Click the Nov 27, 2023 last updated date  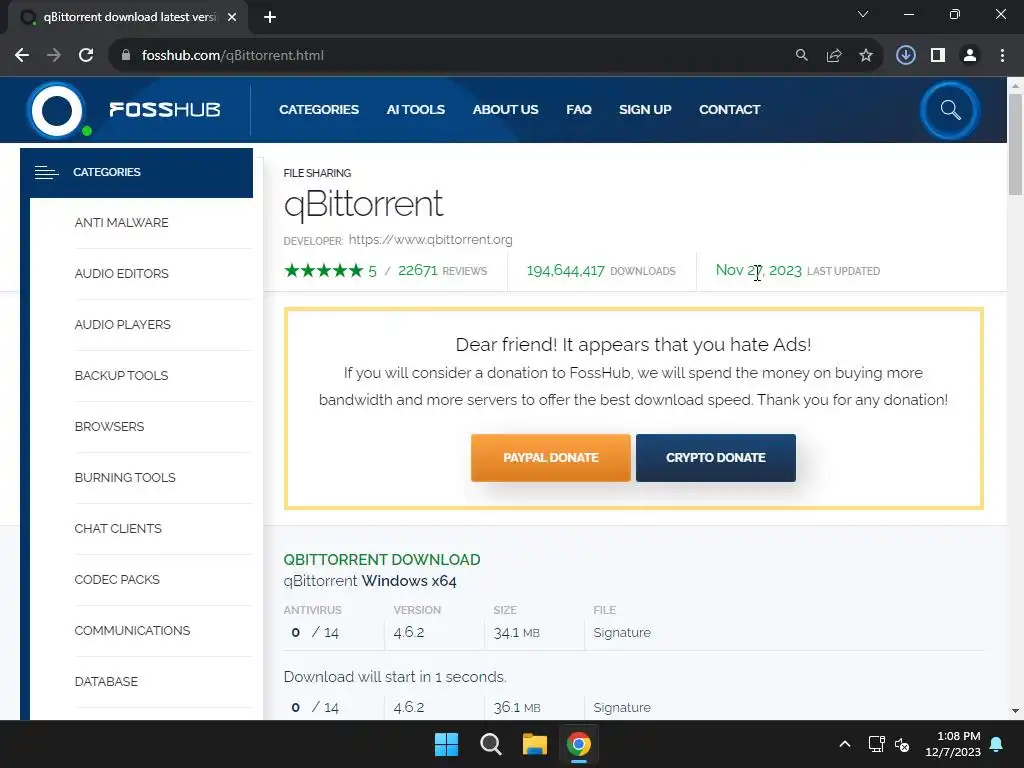[x=758, y=270]
